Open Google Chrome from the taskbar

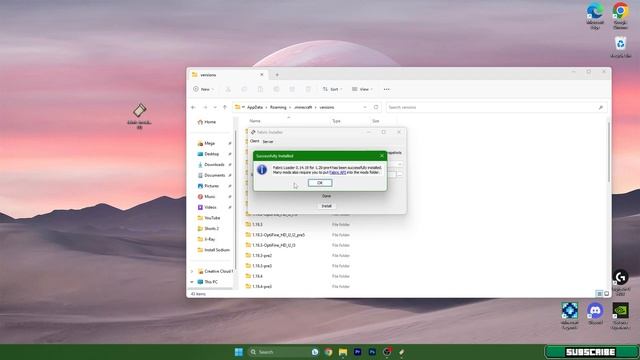coord(328,352)
